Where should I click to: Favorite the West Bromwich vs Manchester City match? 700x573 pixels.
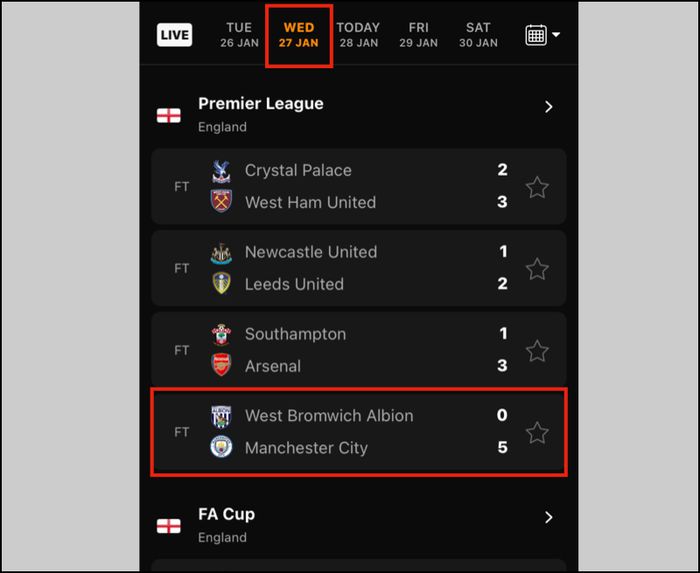[x=537, y=432]
